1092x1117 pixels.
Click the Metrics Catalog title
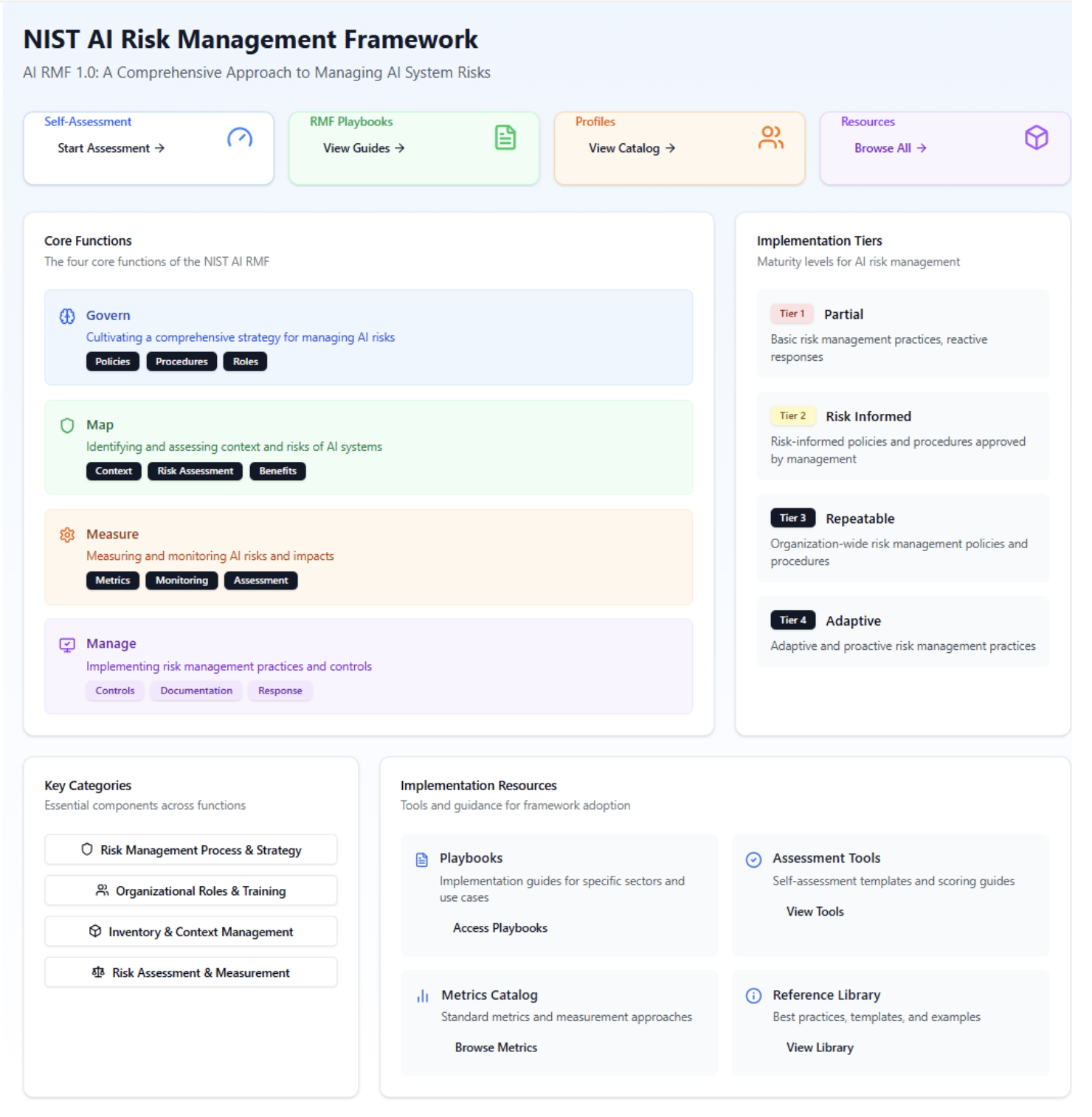coord(490,995)
